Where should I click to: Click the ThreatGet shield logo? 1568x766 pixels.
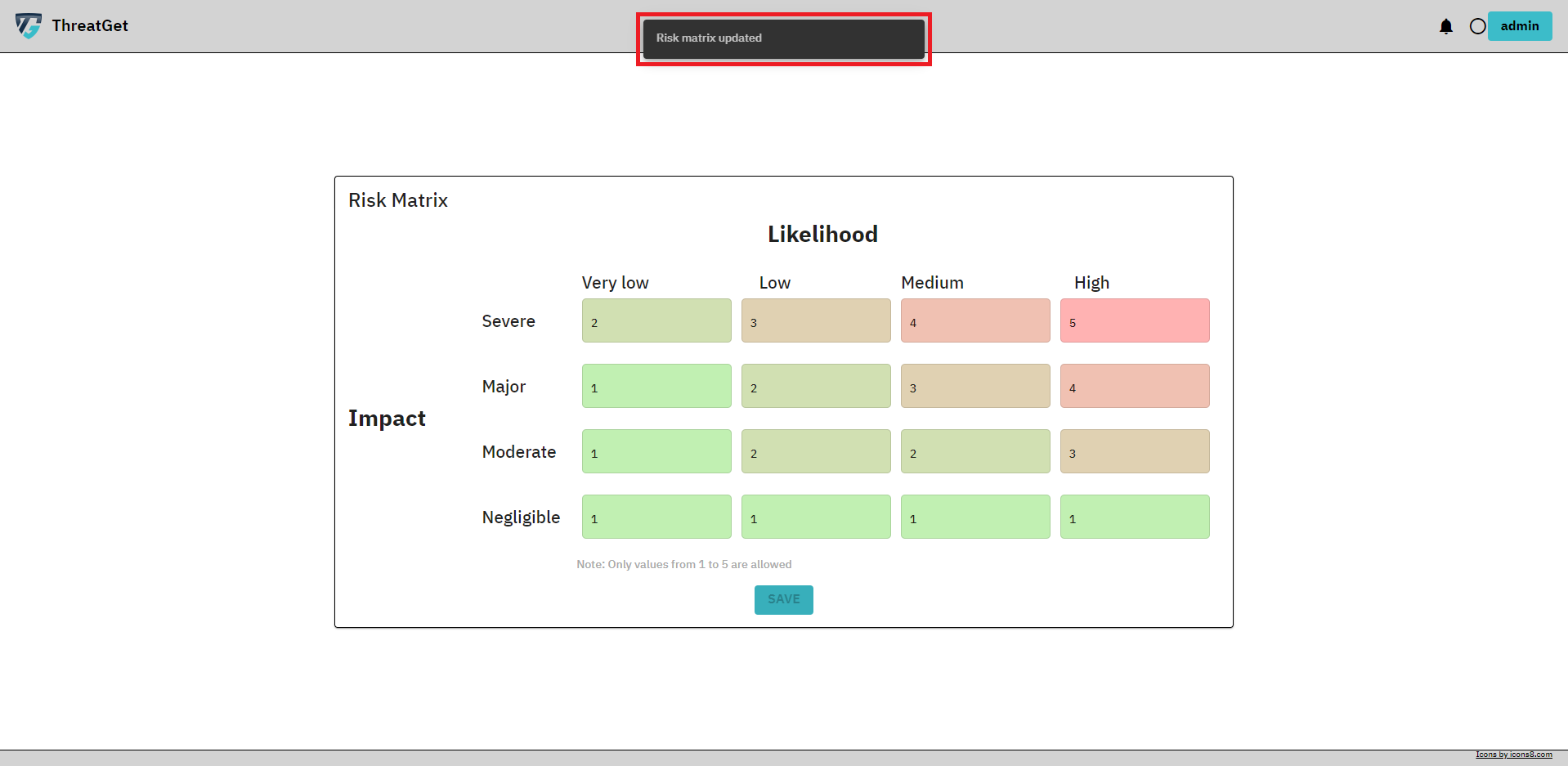click(29, 26)
